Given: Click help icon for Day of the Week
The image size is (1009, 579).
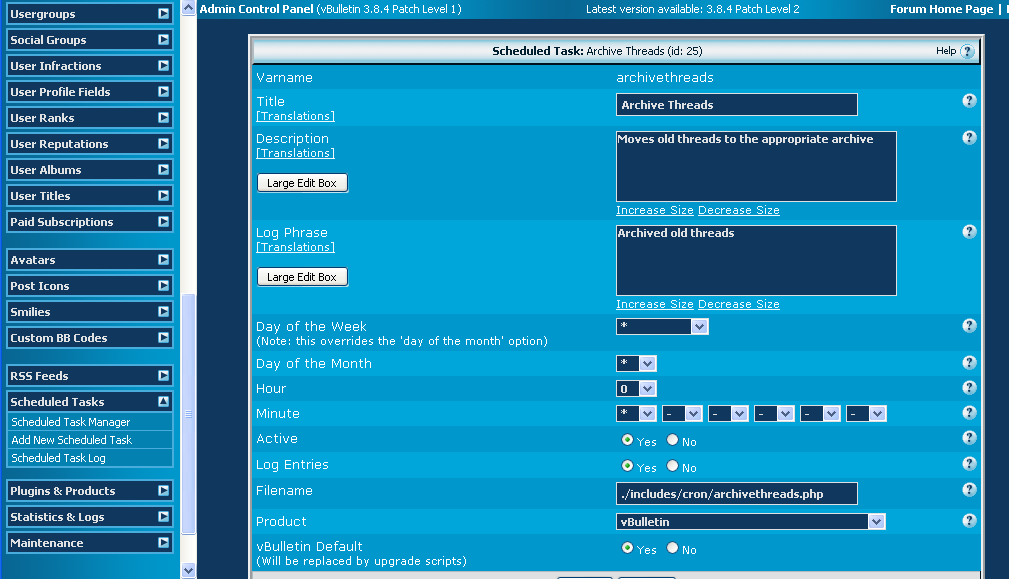Looking at the screenshot, I should point(969,326).
